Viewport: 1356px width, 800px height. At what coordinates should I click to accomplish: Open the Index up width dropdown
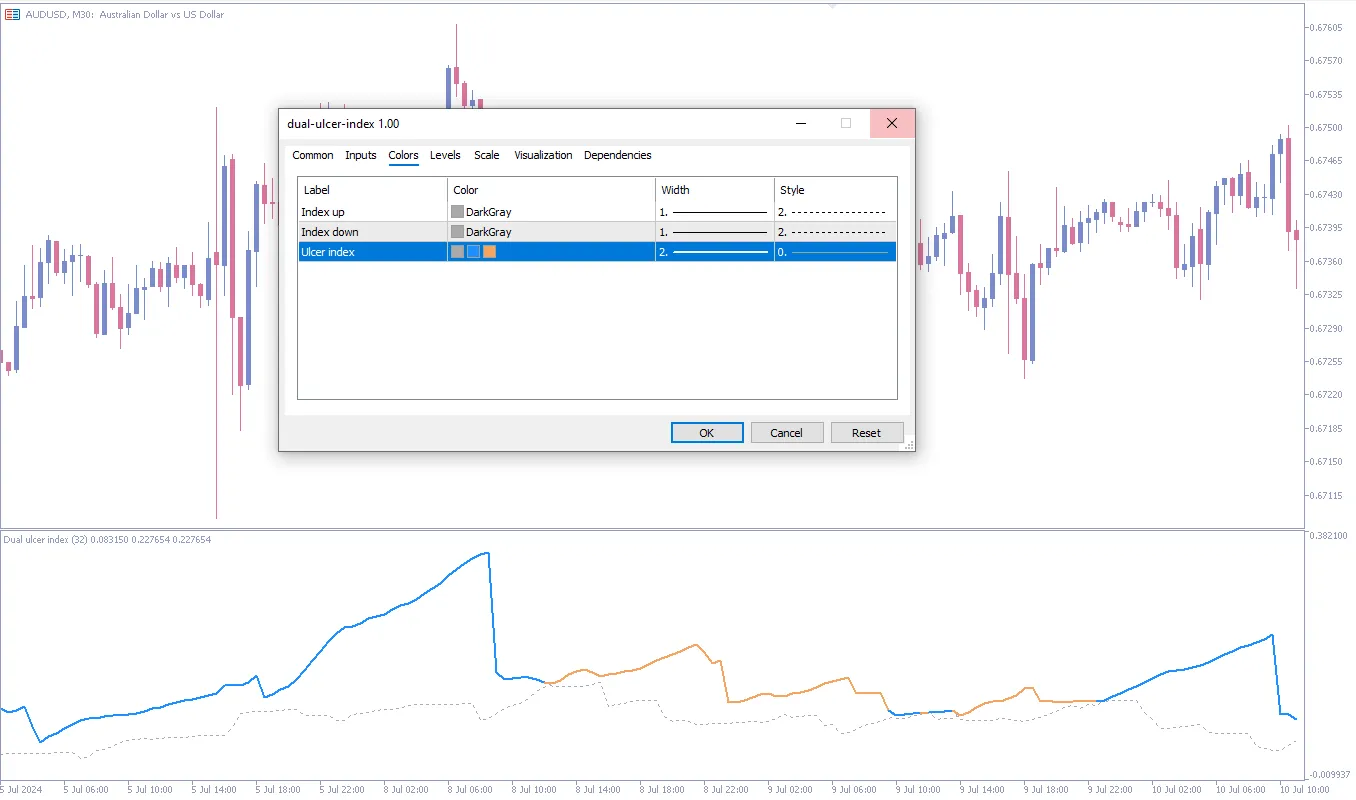click(x=714, y=212)
